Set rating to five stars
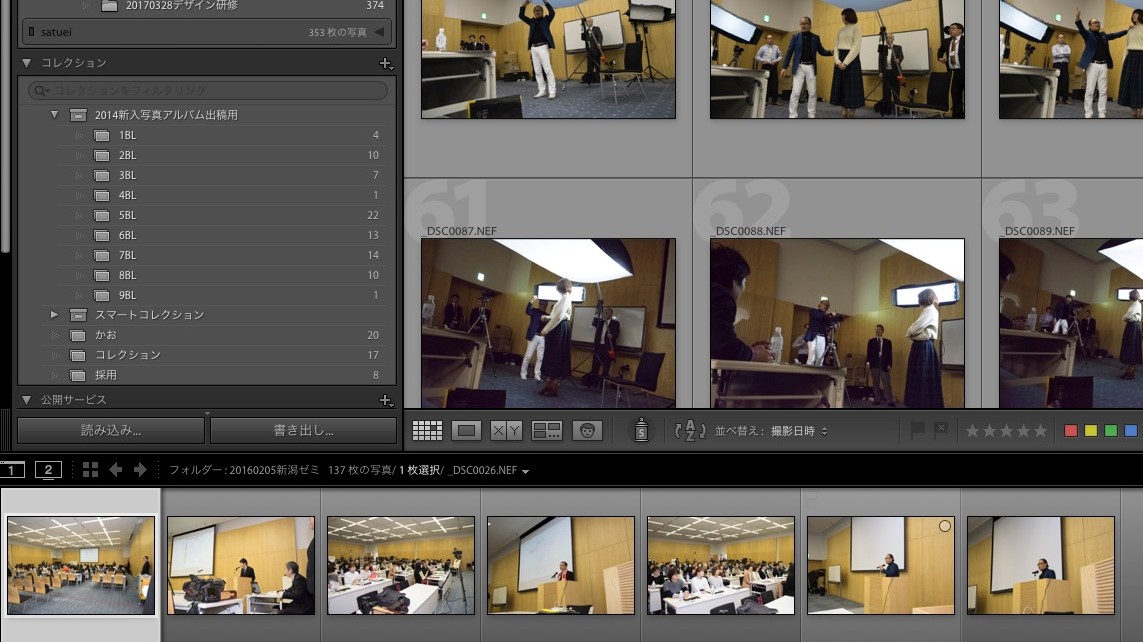The image size is (1143, 642). (1040, 431)
